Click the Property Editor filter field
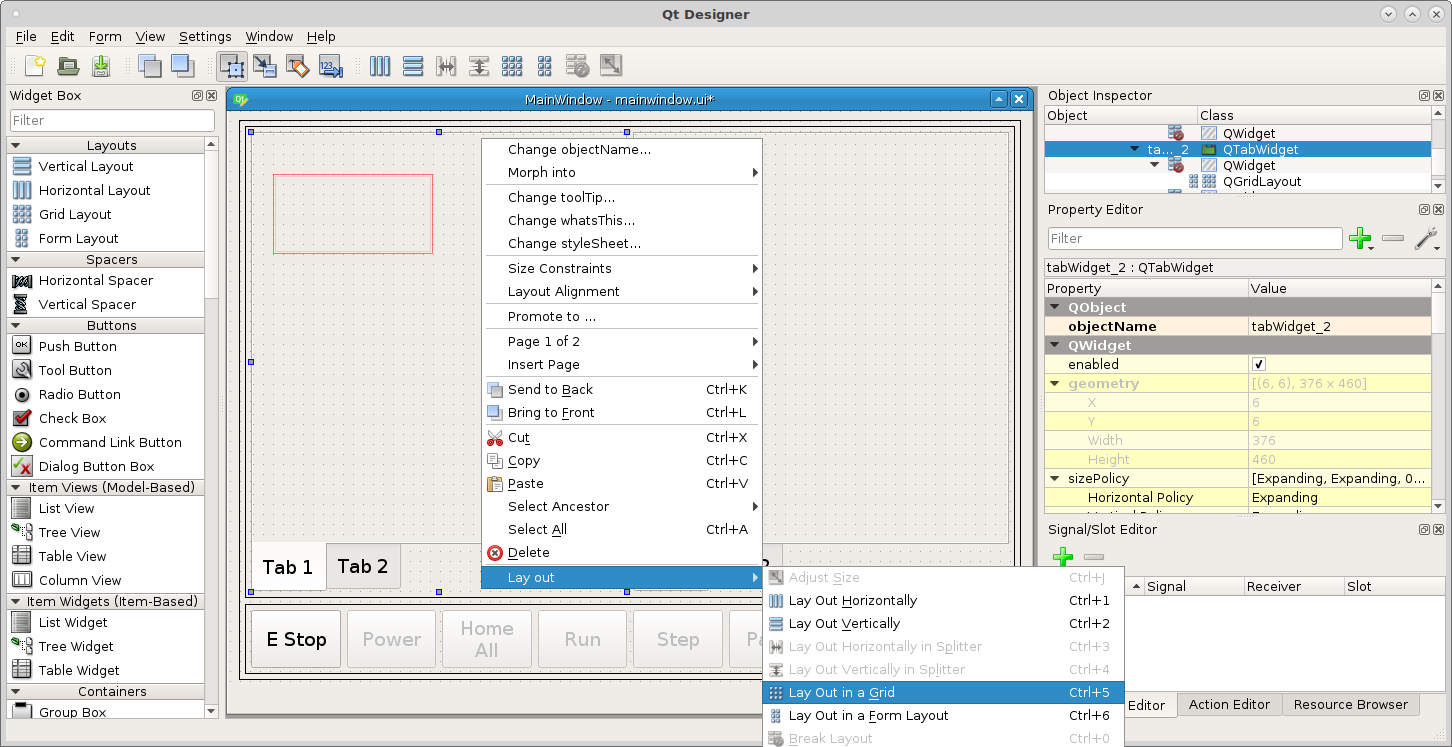Viewport: 1452px width, 747px height. click(x=1195, y=238)
